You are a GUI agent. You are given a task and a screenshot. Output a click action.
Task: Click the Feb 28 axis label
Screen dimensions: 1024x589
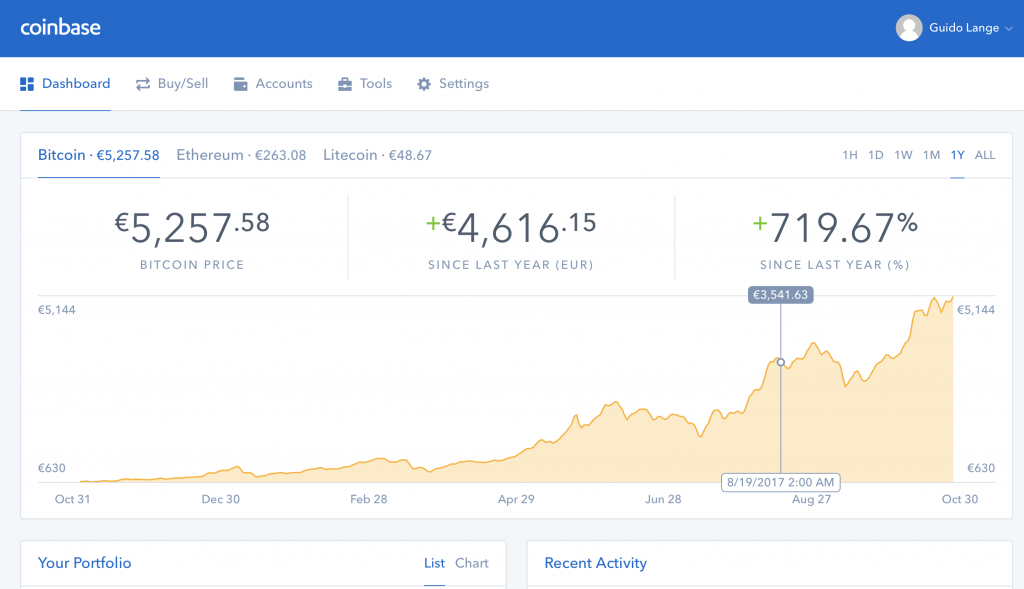pos(368,500)
